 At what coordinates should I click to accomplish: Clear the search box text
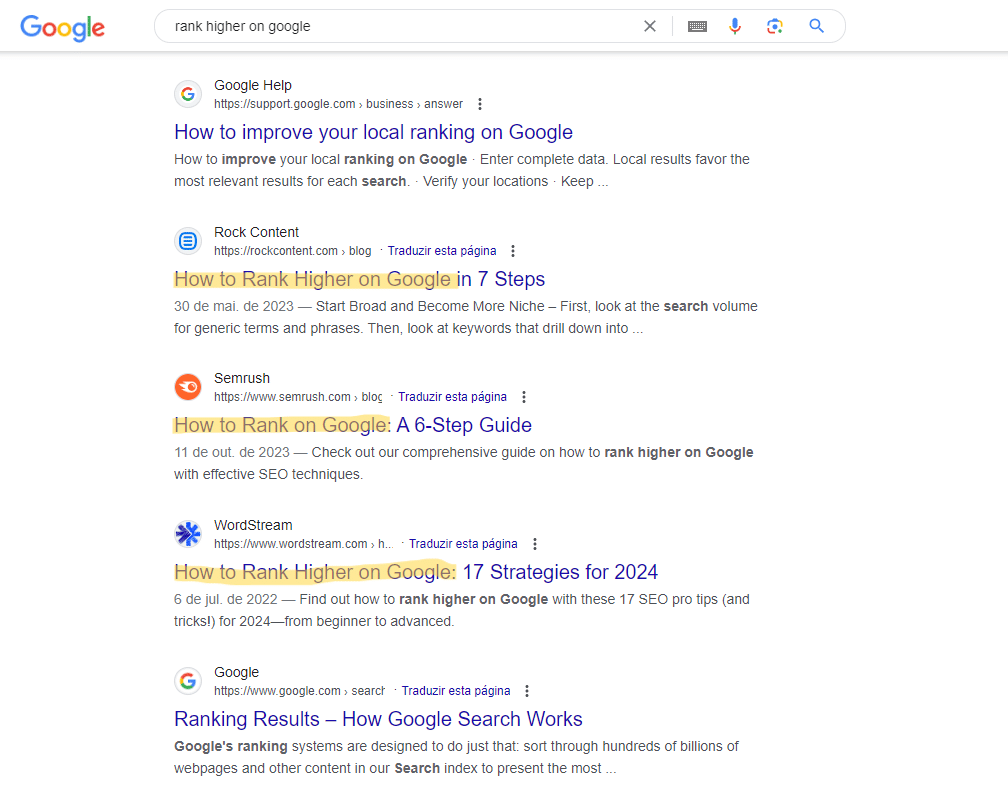(x=650, y=26)
